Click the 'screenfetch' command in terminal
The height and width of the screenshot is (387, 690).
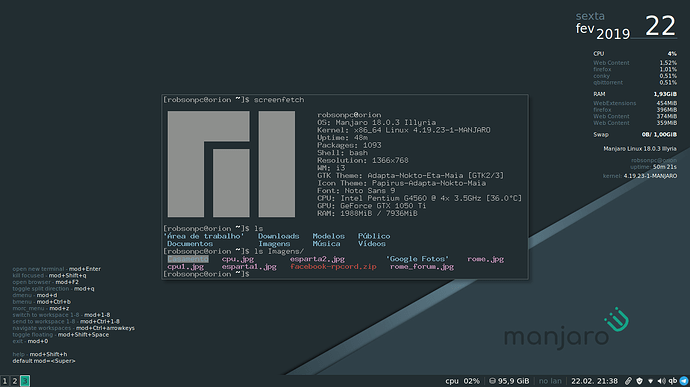coord(279,100)
